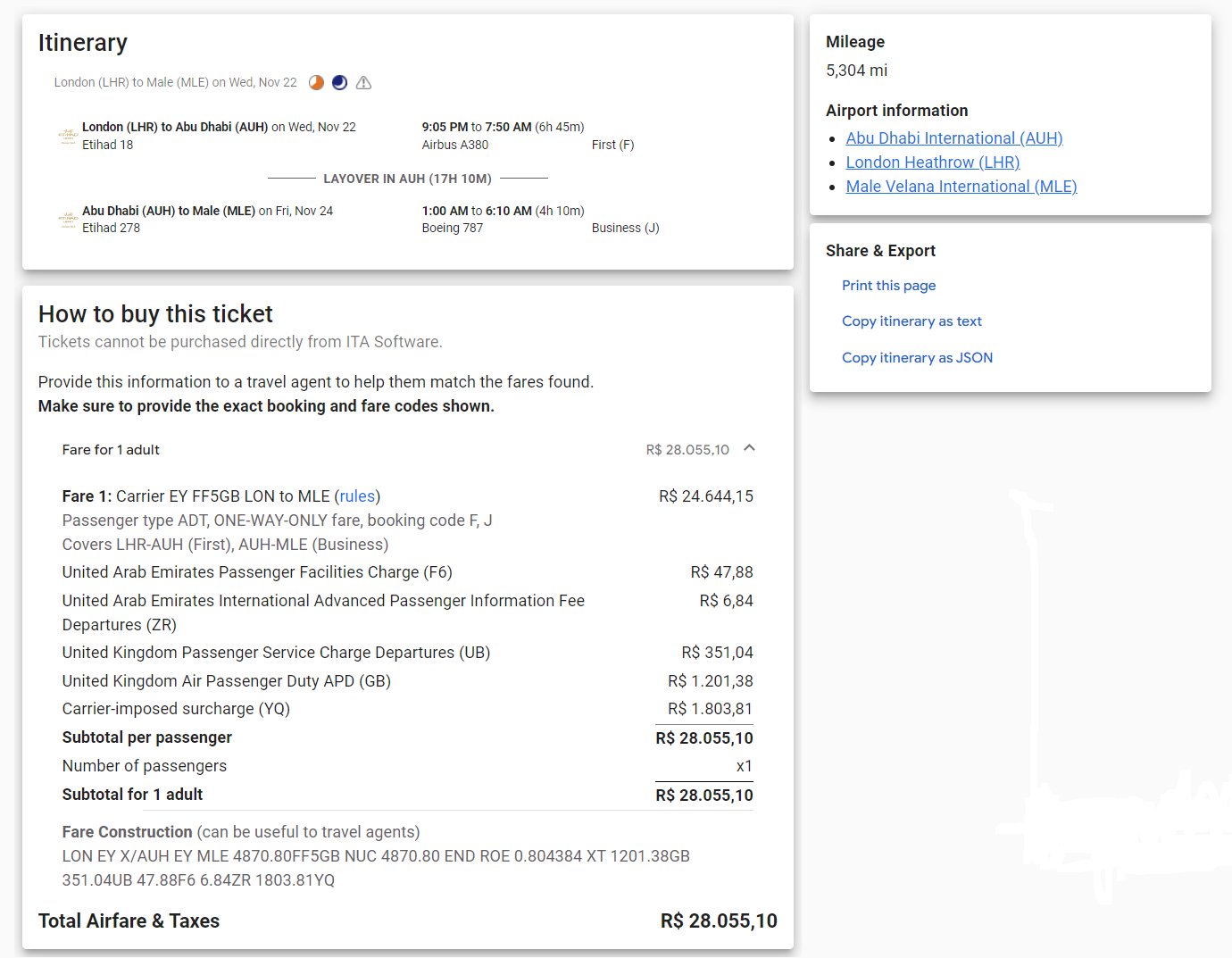Viewport: 1232px width, 958px height.
Task: Click the Total Airfare & Taxes label
Action: click(129, 921)
